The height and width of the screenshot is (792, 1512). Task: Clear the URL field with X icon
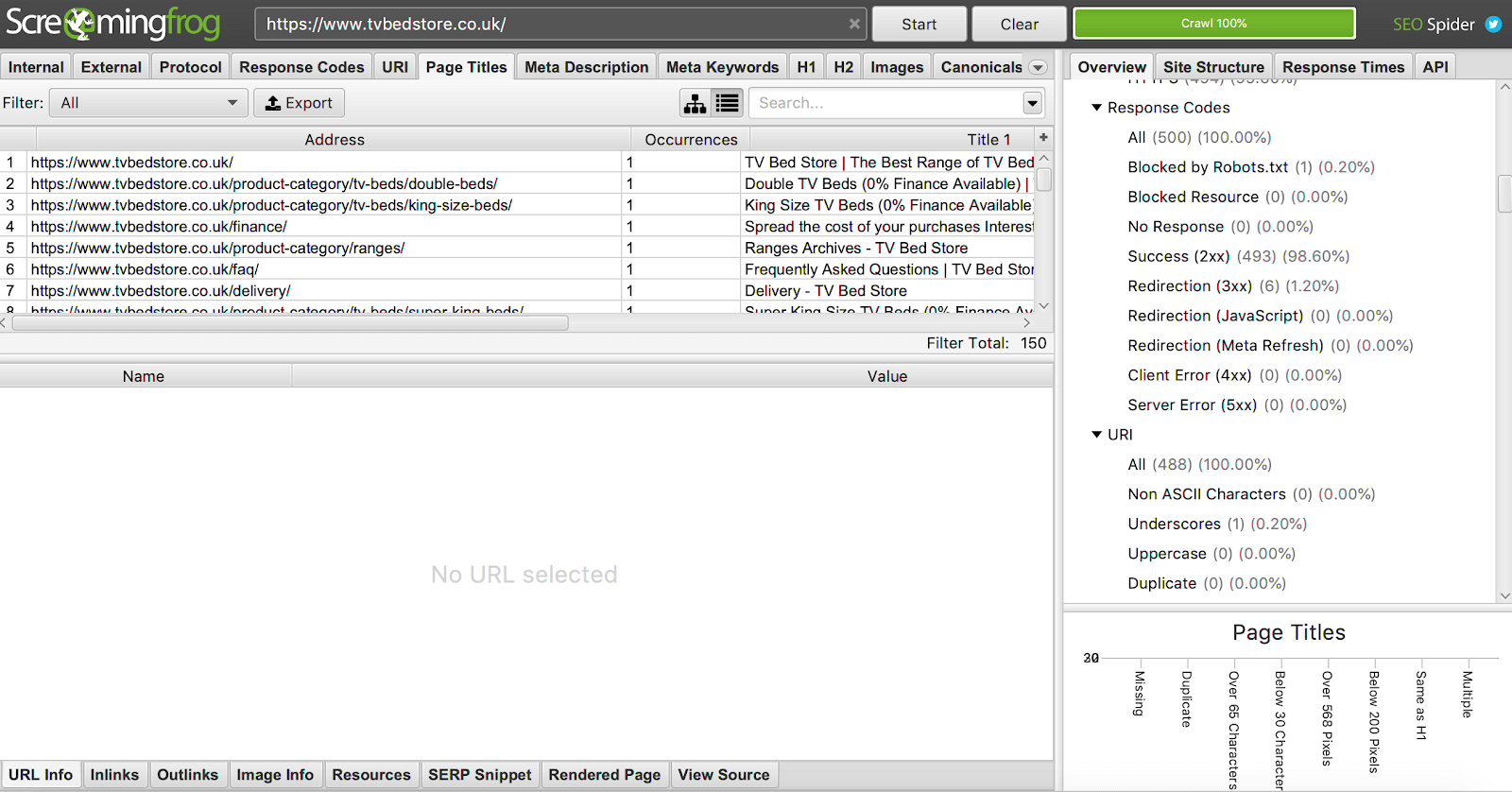(x=854, y=25)
